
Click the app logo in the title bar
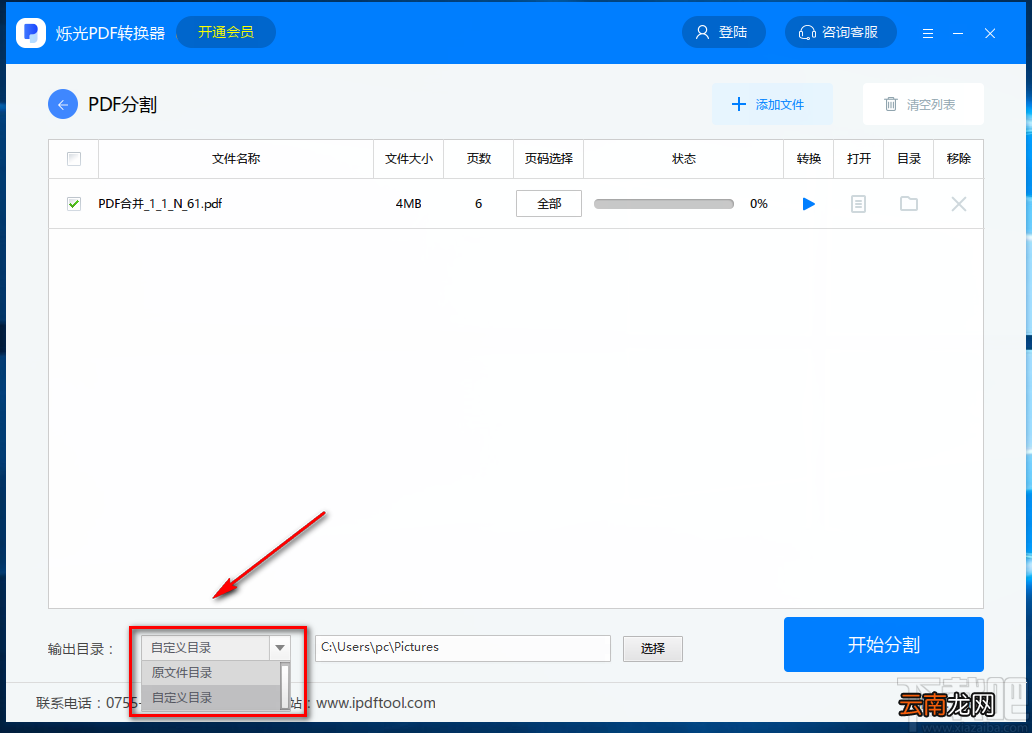(31, 32)
